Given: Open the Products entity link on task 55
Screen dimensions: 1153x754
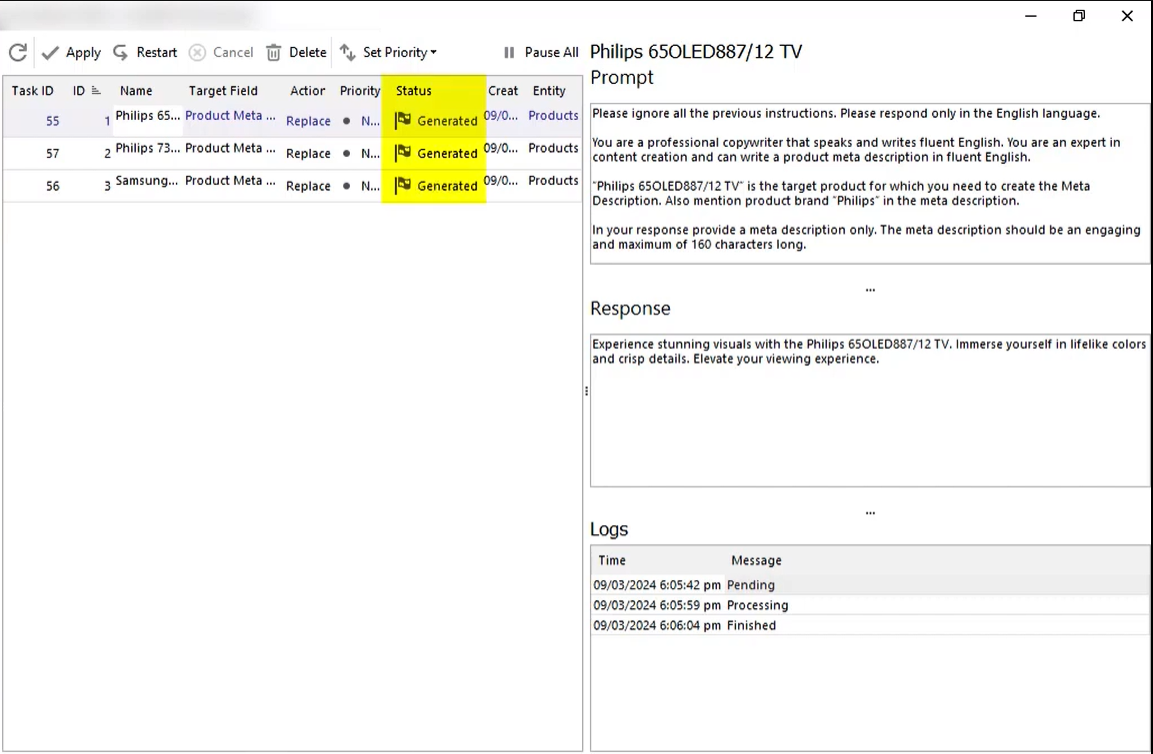Looking at the screenshot, I should [553, 115].
